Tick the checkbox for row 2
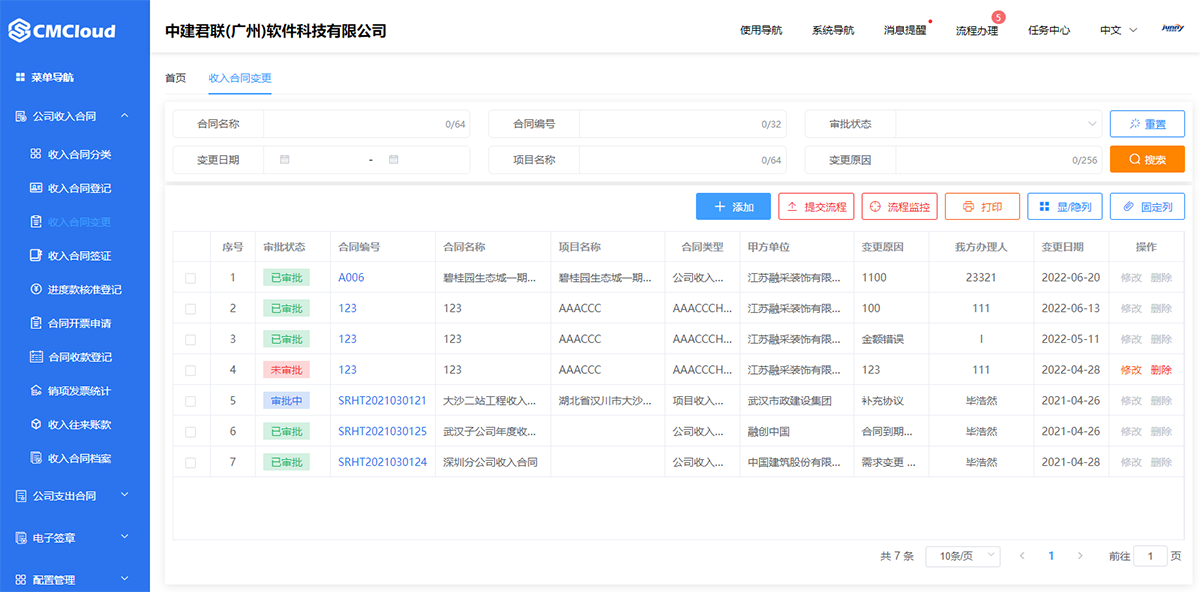This screenshot has height=592, width=1200. coord(191,309)
